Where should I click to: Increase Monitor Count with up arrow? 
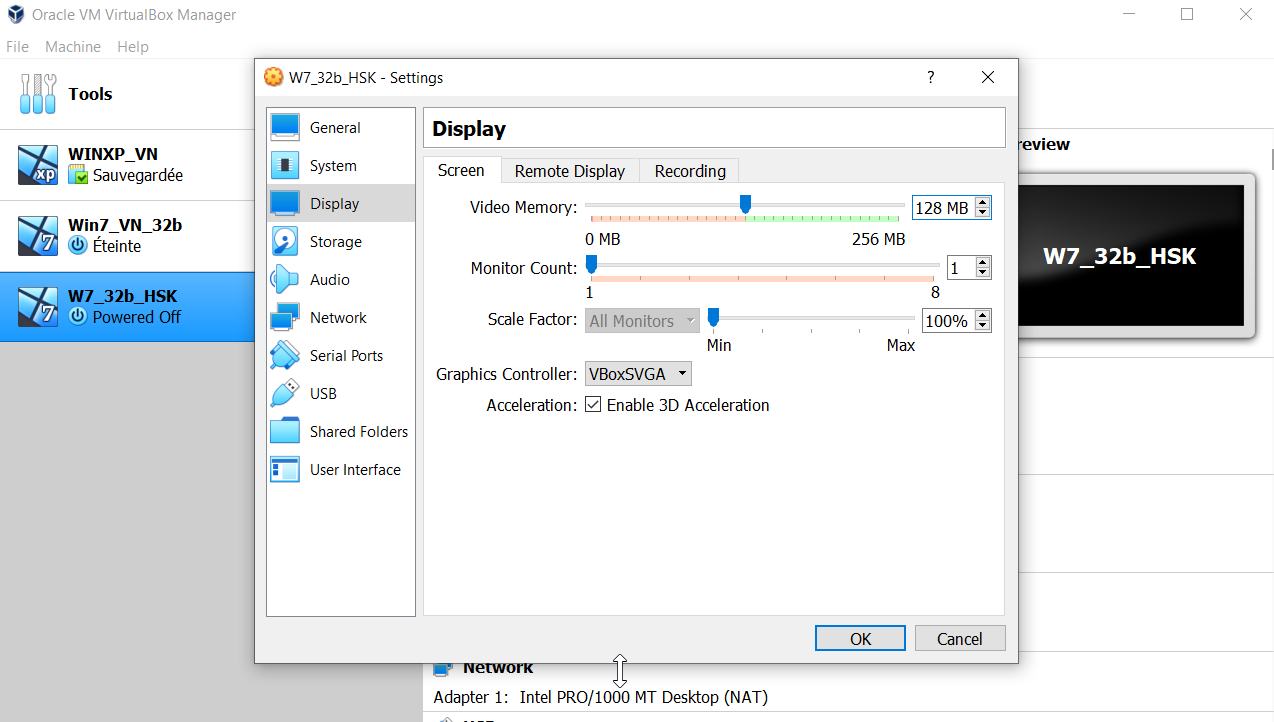pyautogui.click(x=983, y=263)
